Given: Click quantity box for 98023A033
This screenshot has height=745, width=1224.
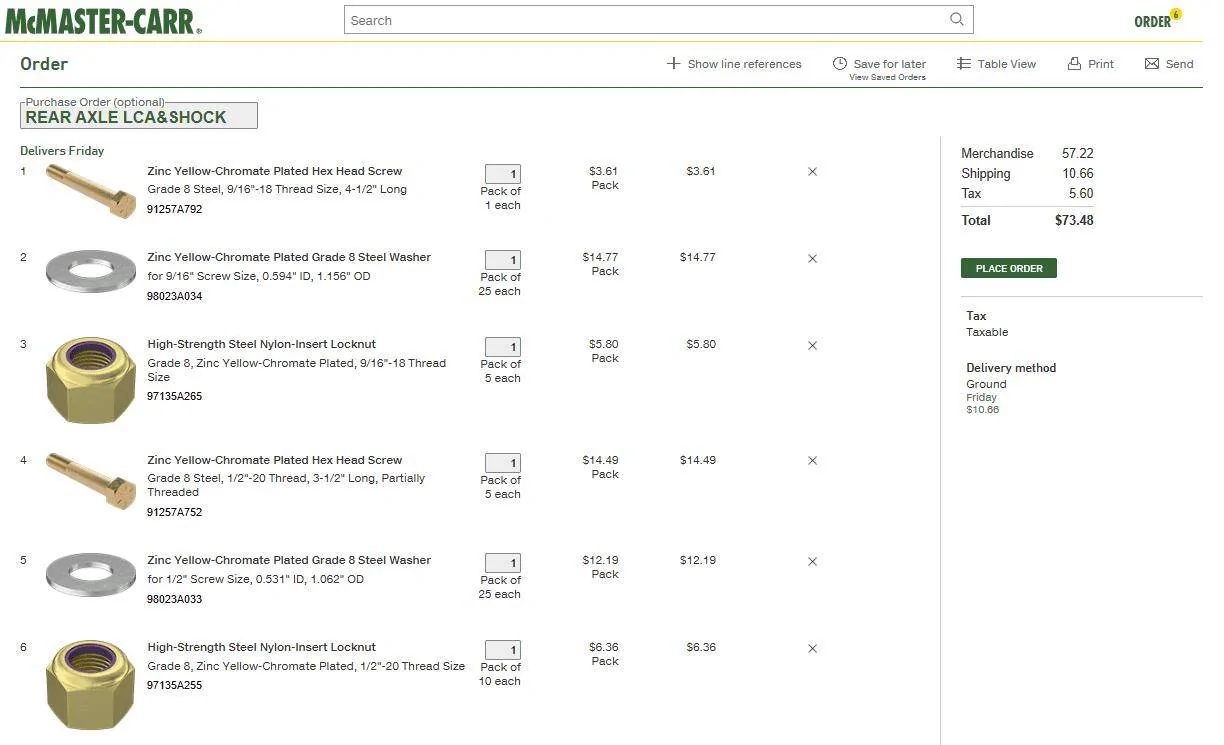Looking at the screenshot, I should click(x=502, y=563).
